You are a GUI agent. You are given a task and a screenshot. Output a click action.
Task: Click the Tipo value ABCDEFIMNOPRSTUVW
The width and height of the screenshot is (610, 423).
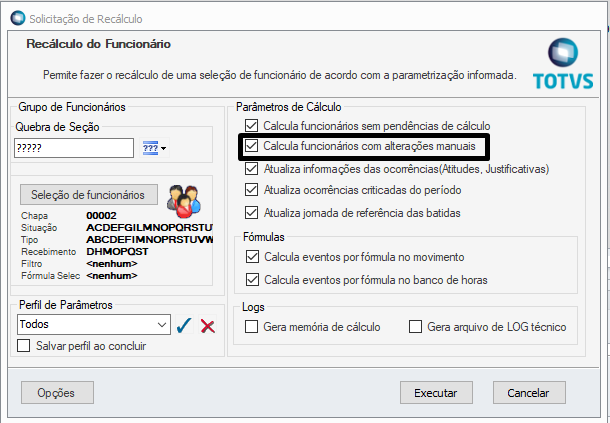point(149,239)
